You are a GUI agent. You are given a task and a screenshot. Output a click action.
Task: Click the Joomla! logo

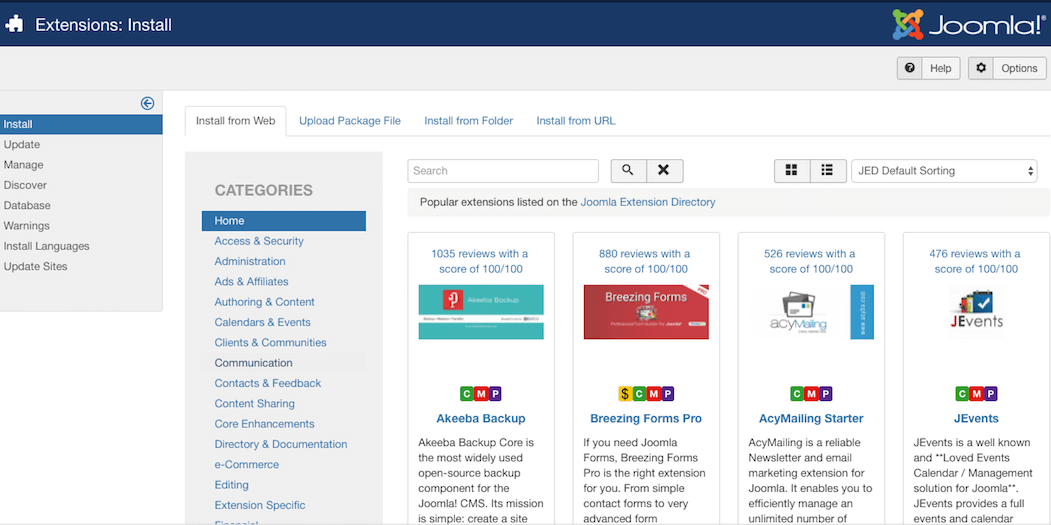click(x=969, y=25)
